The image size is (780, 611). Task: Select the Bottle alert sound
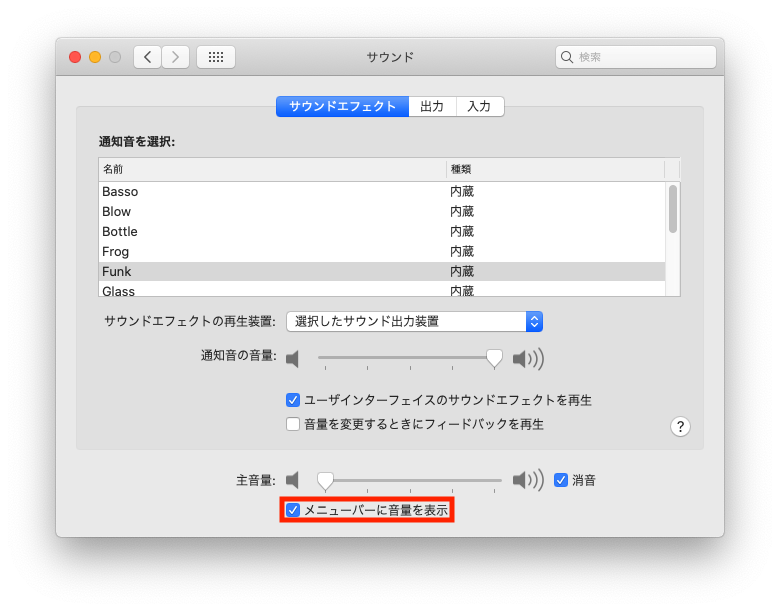(x=382, y=231)
